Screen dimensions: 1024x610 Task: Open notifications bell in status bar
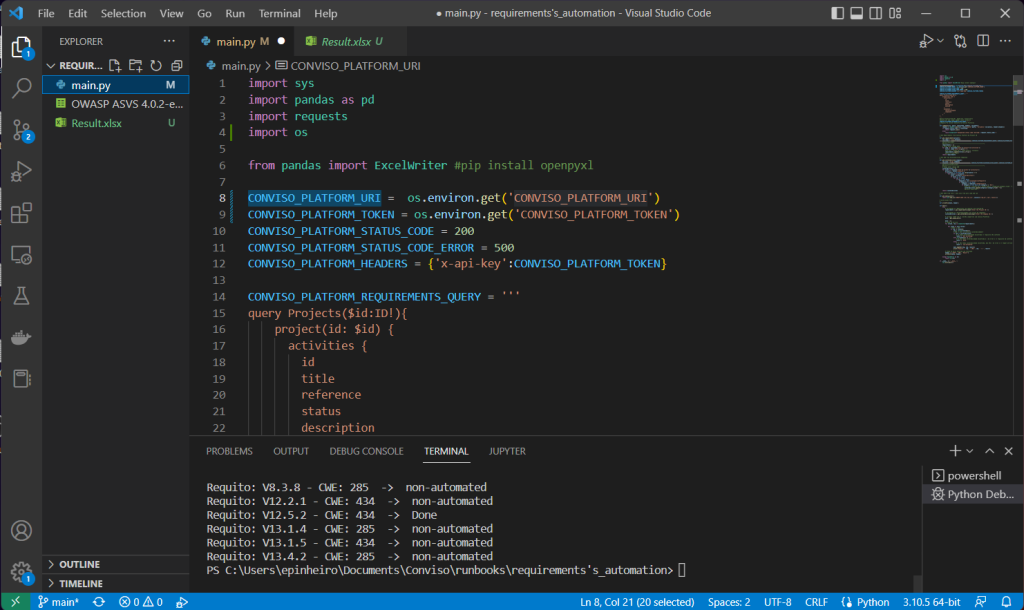1006,602
